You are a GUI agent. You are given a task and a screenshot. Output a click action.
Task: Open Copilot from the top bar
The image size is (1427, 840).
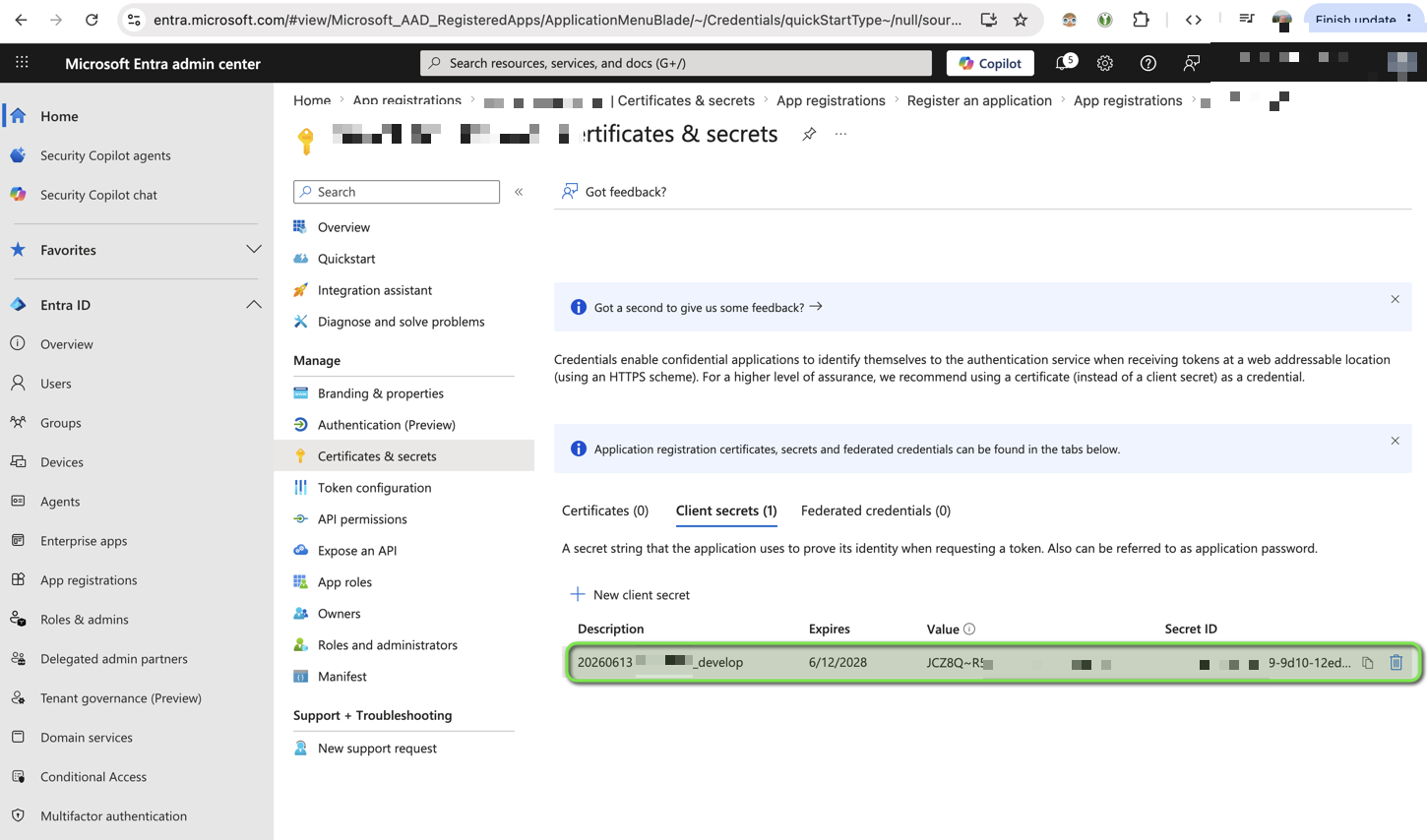990,63
